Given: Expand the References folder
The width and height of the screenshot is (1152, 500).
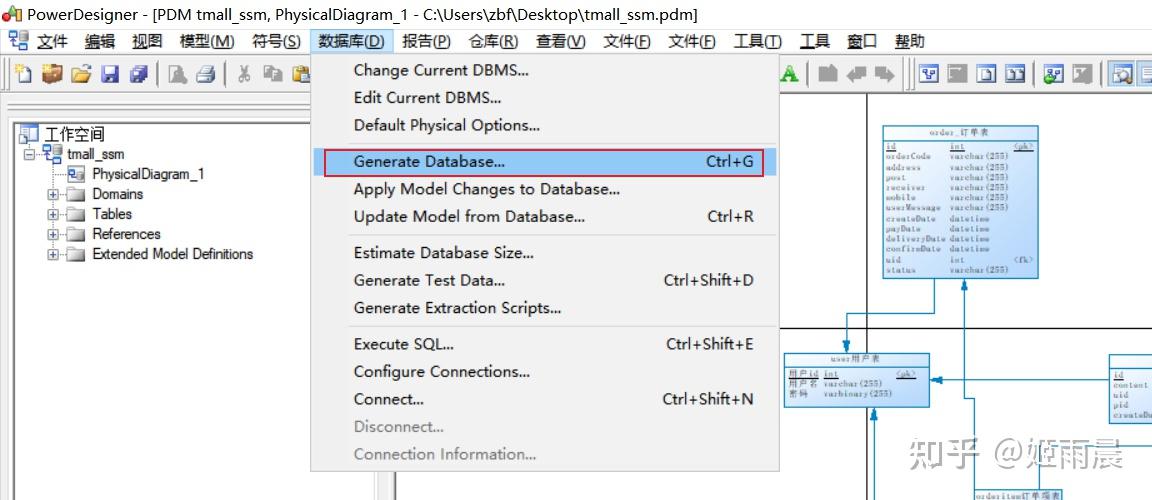Looking at the screenshot, I should click(53, 234).
